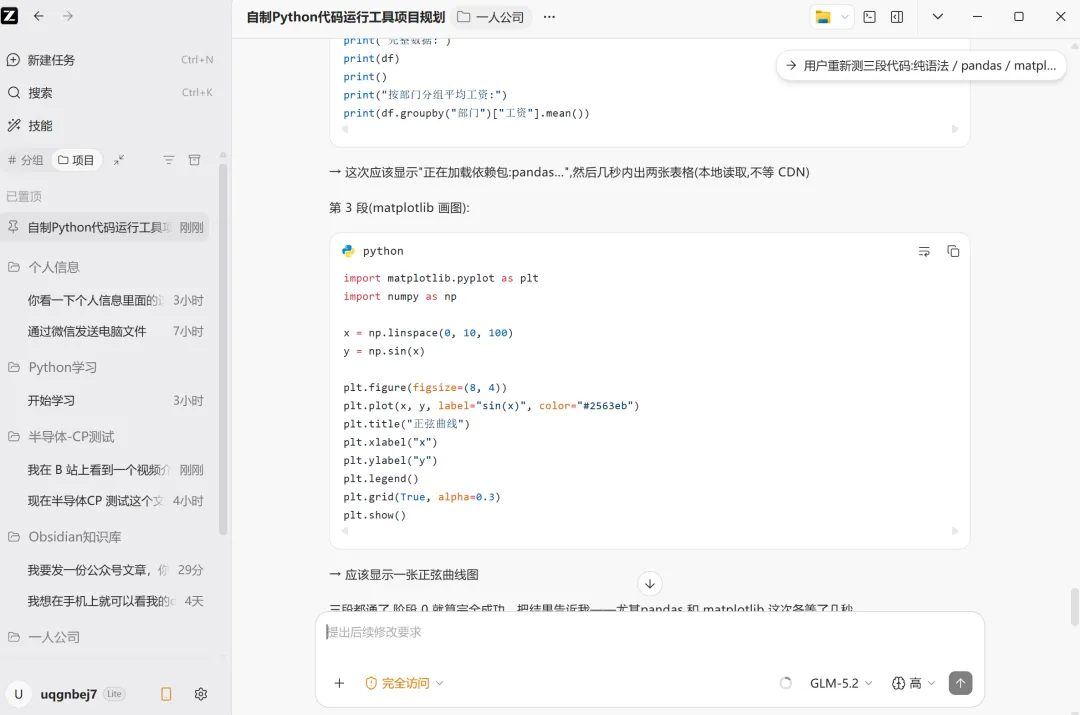Open 搜索 search in the sidebar
Screen dimensions: 1080x715
110,92
